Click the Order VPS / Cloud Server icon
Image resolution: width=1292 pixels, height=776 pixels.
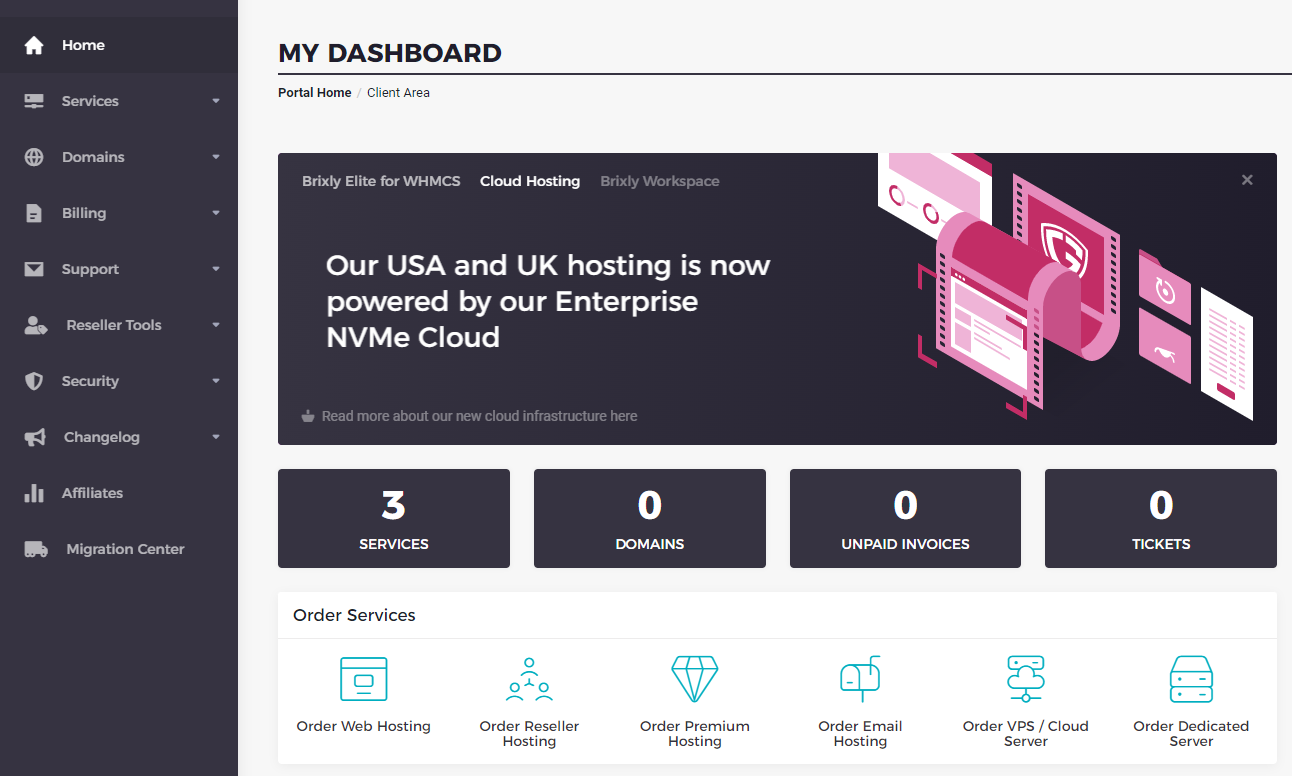coord(1026,679)
